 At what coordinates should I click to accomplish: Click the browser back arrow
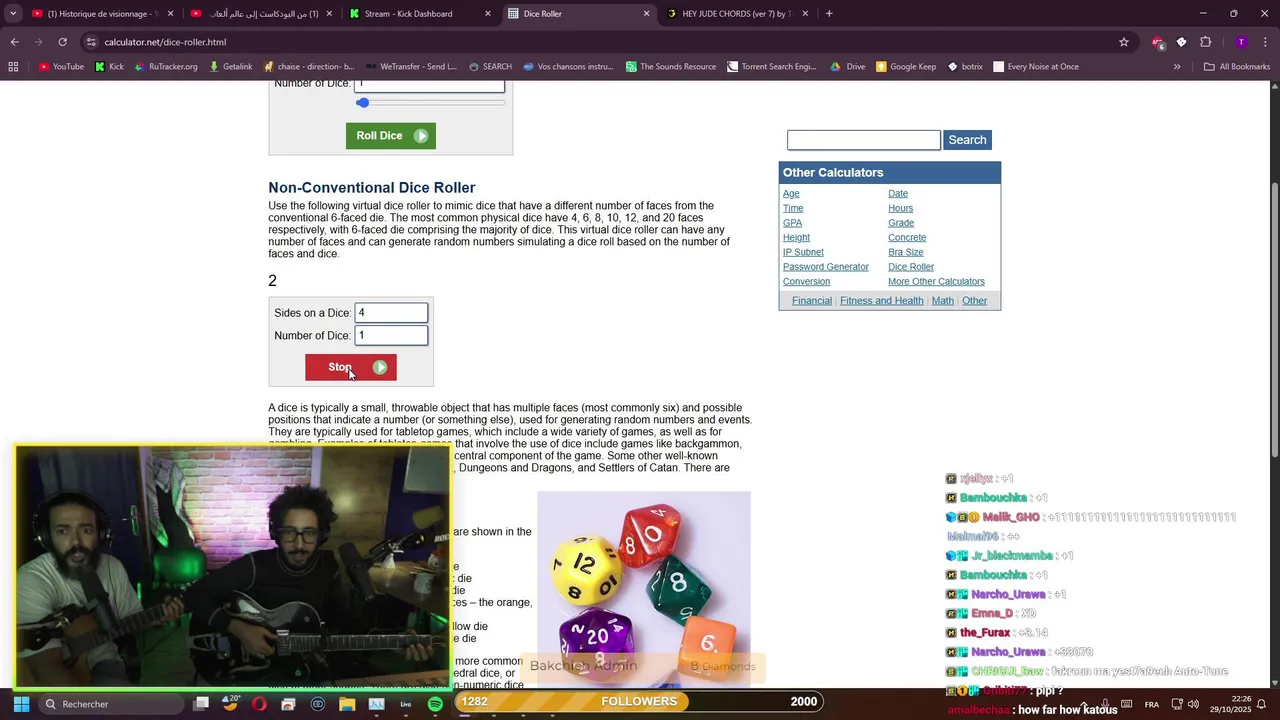click(14, 42)
